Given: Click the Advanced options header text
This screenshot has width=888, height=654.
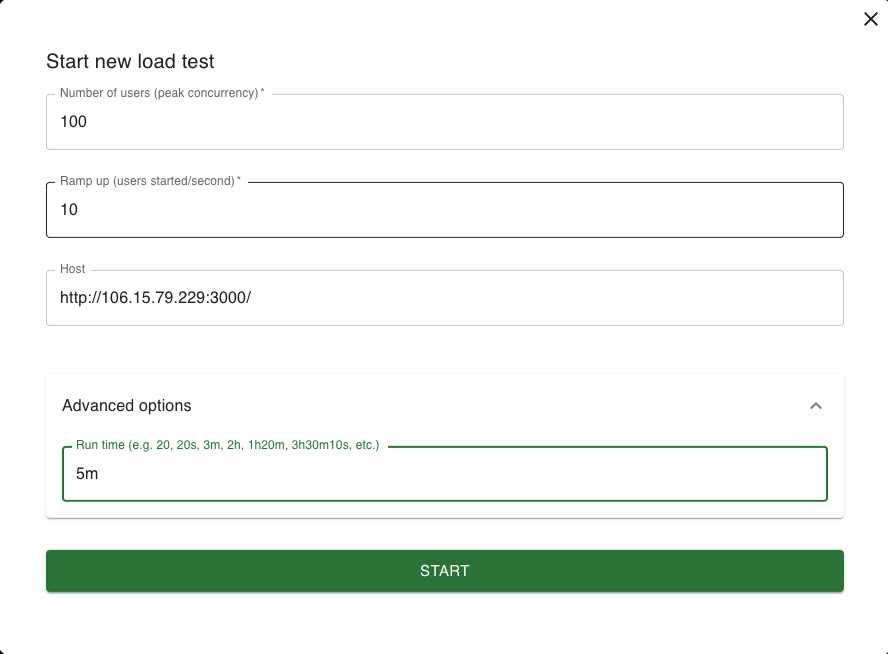Looking at the screenshot, I should click(x=127, y=405).
